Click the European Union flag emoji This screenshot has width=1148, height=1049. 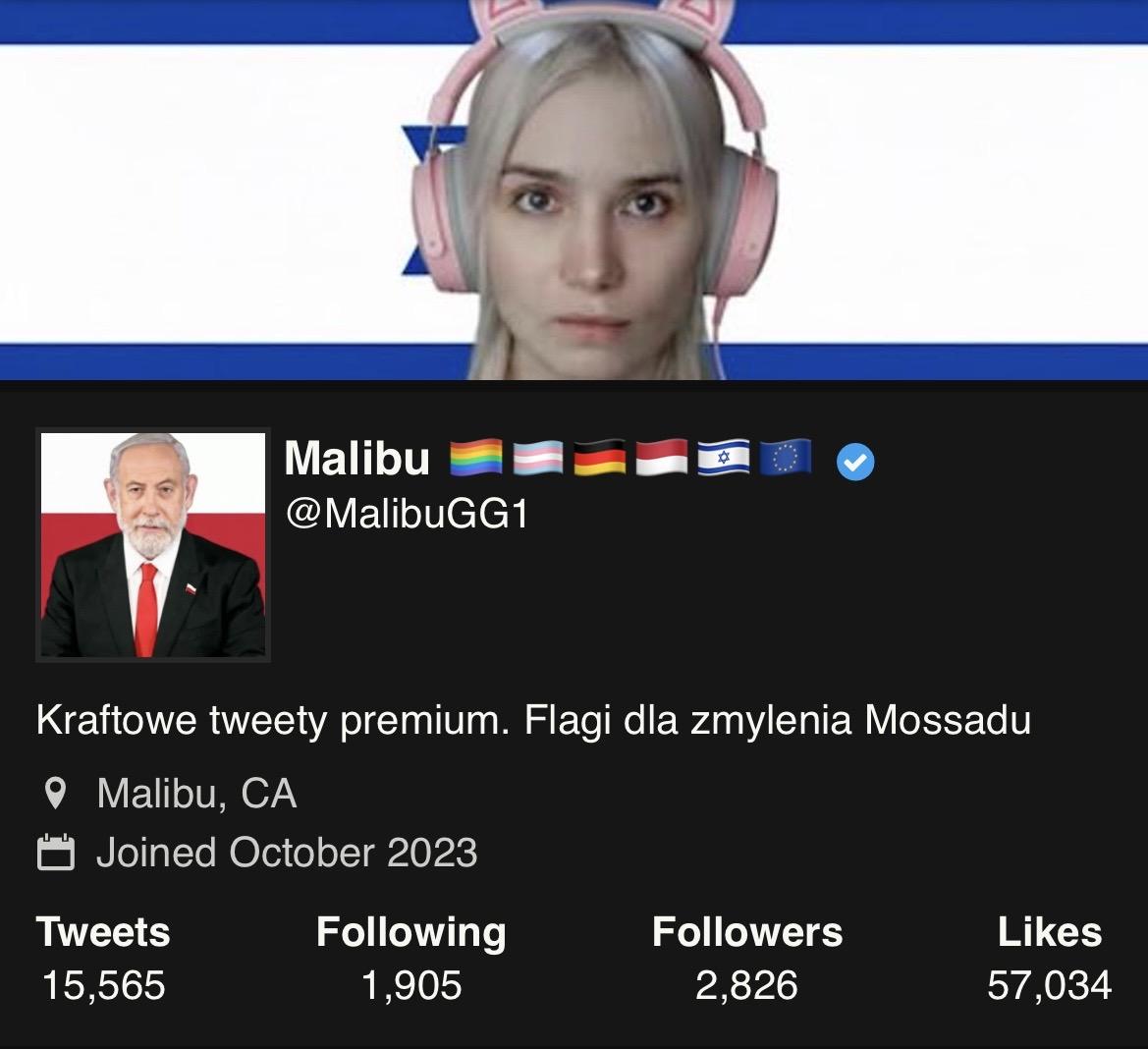pos(786,458)
